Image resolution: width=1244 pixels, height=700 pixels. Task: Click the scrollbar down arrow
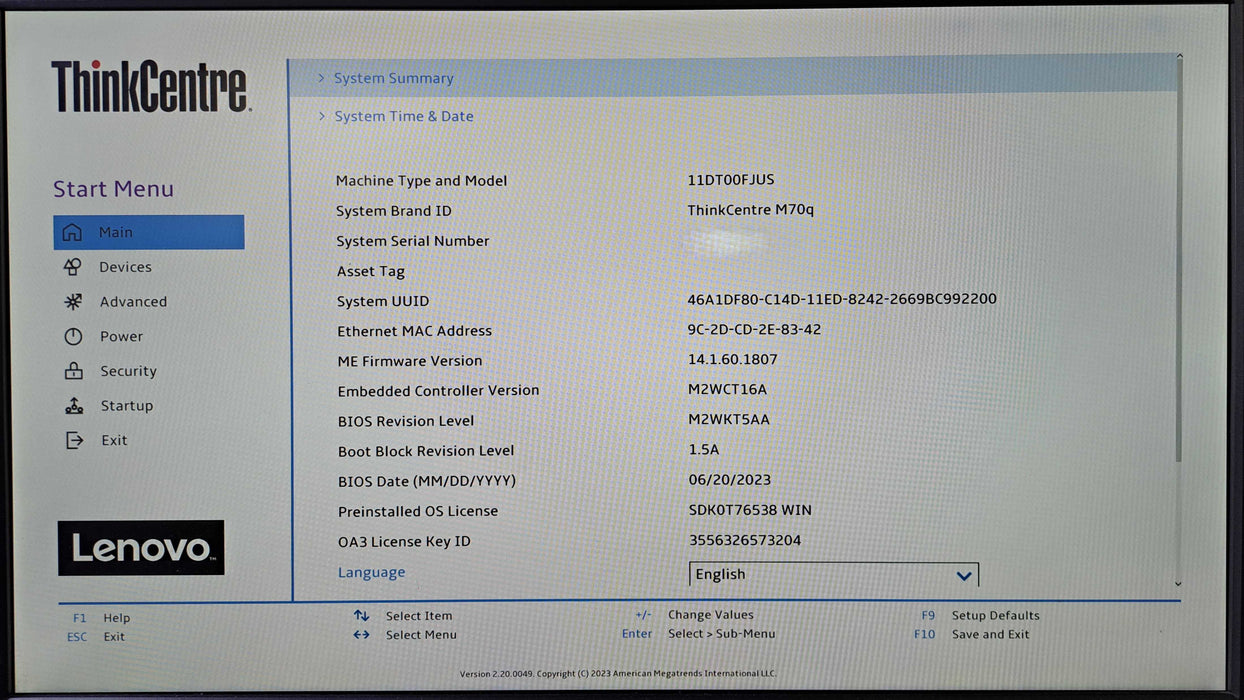pyautogui.click(x=1178, y=584)
